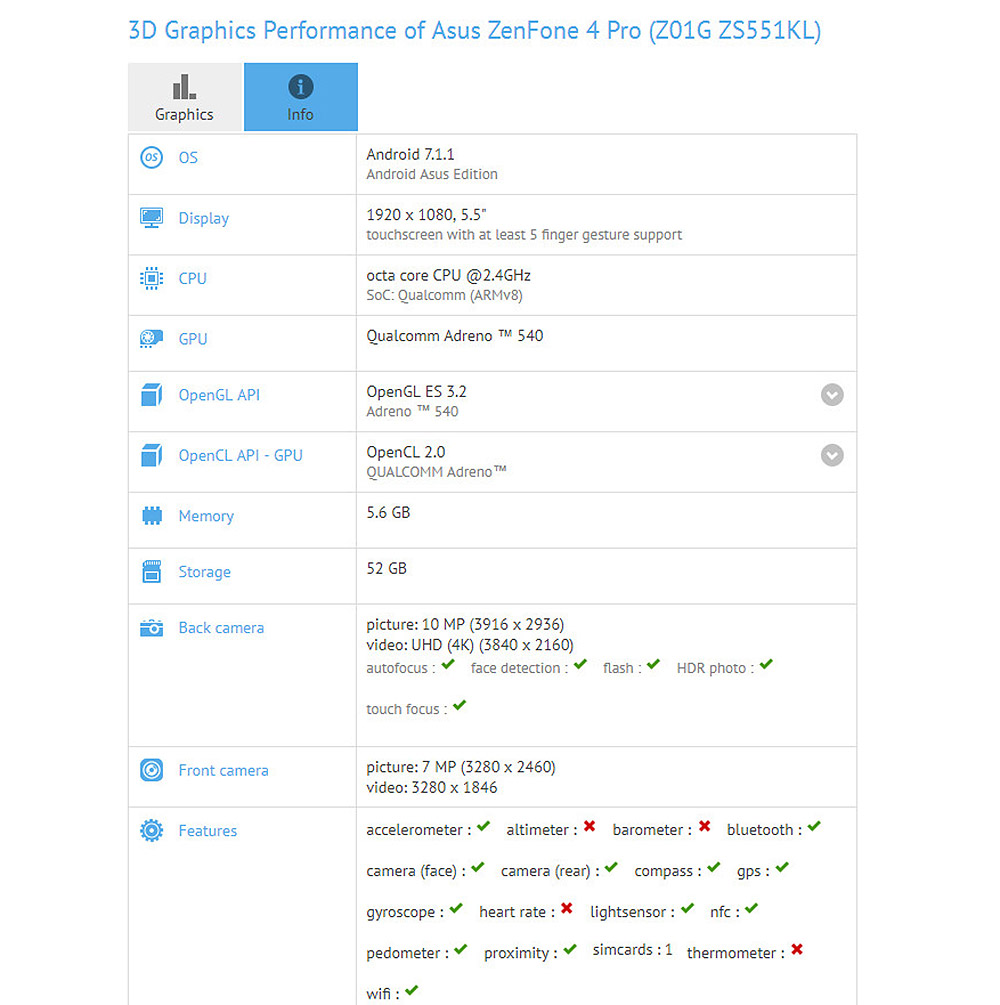Open the OpenCL API - GPU label link

[240, 455]
